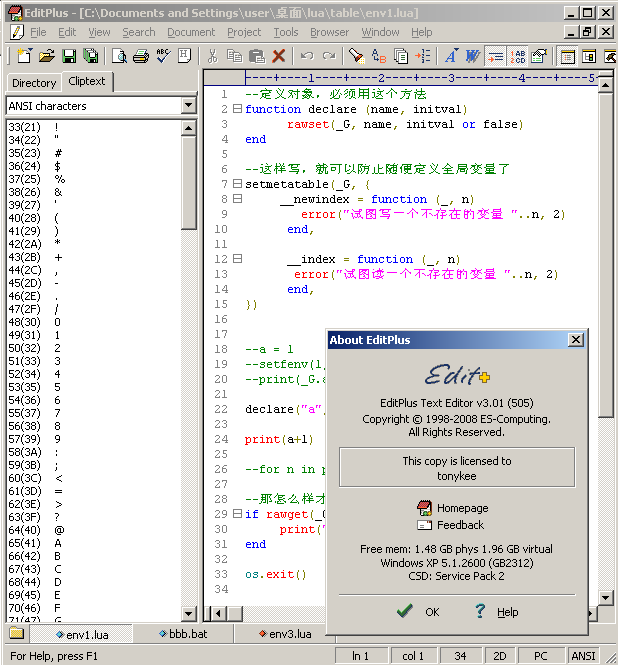The width and height of the screenshot is (618, 665).
Task: Click the 'ln 1' status bar field
Action: tap(361, 656)
